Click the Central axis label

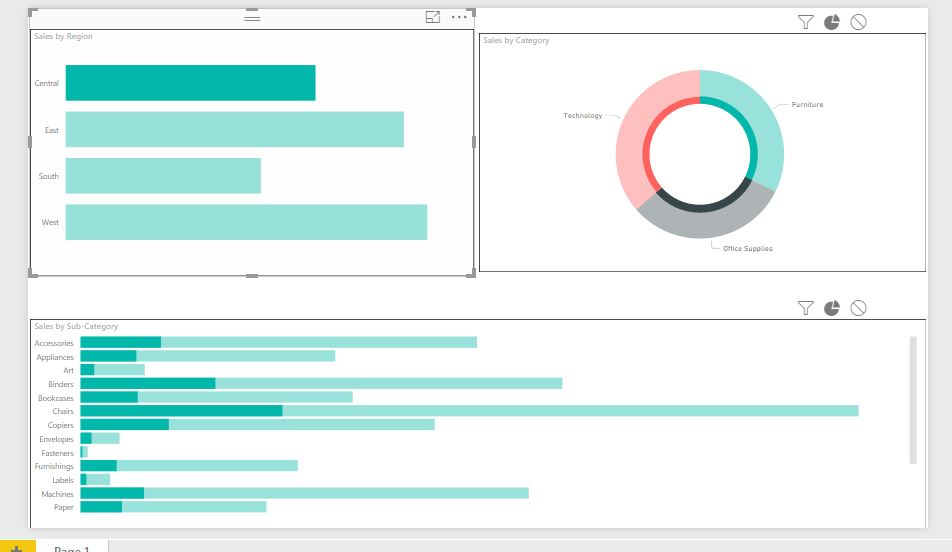(x=47, y=83)
